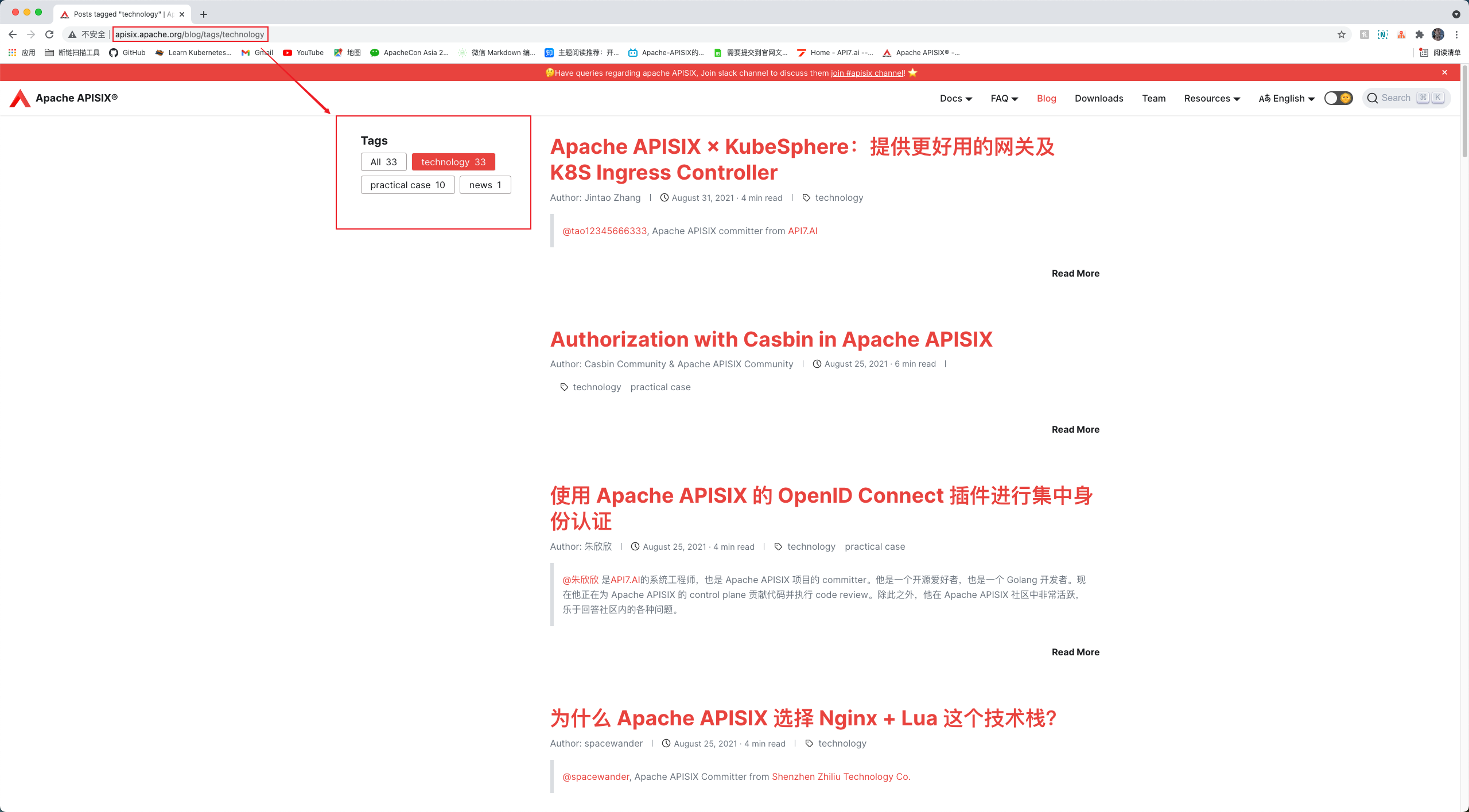This screenshot has width=1469, height=812.
Task: Open Chrome three-dot menu
Action: 1456,34
